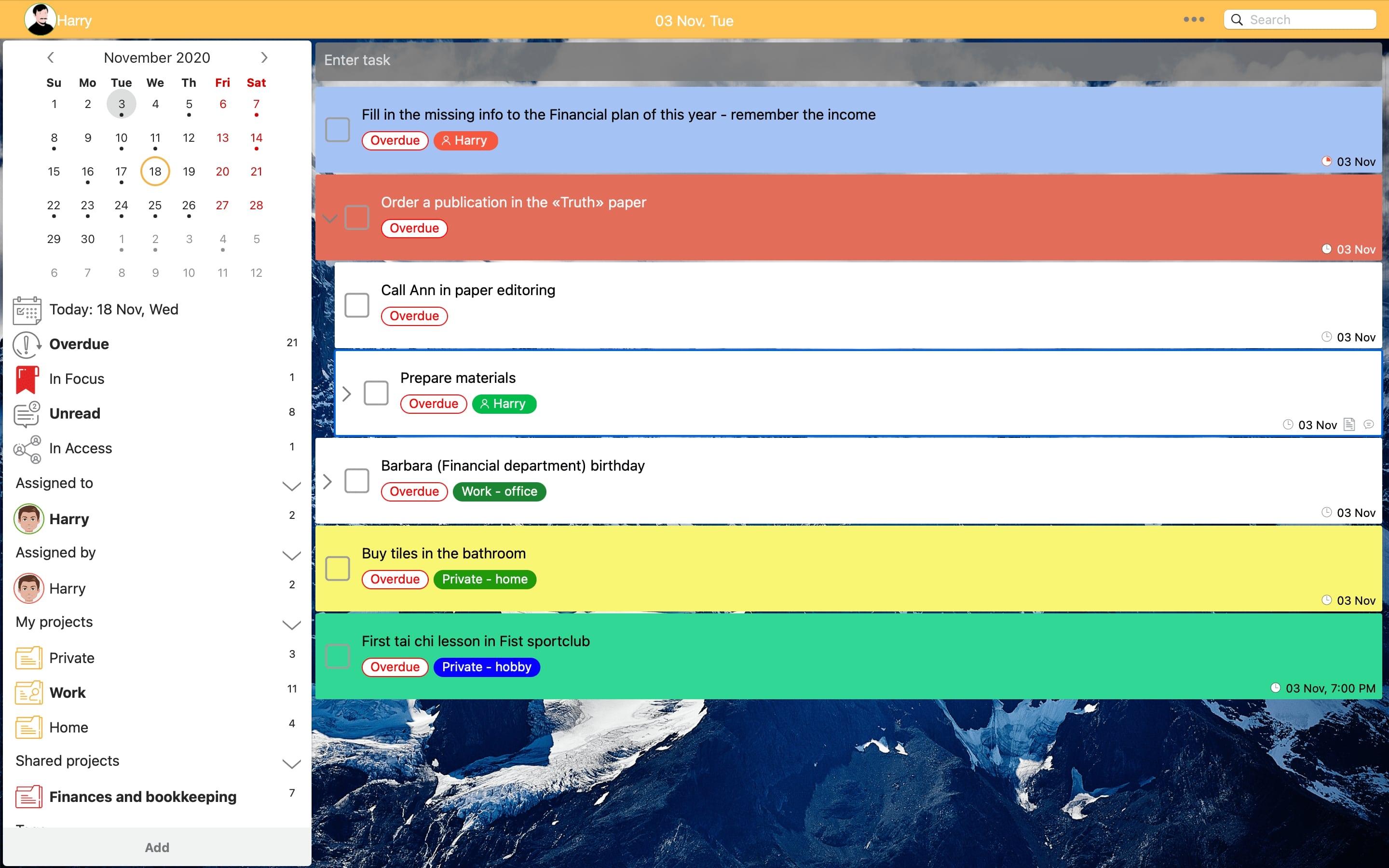Image resolution: width=1389 pixels, height=868 pixels.
Task: Expand subtasks of Prepare materials
Action: (346, 394)
